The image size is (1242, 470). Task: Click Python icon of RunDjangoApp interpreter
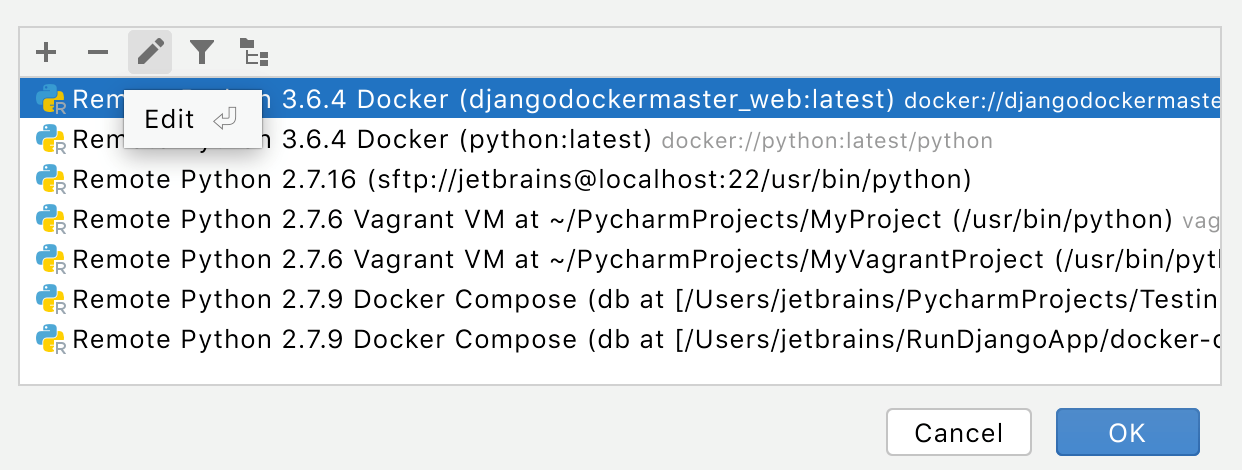50,339
